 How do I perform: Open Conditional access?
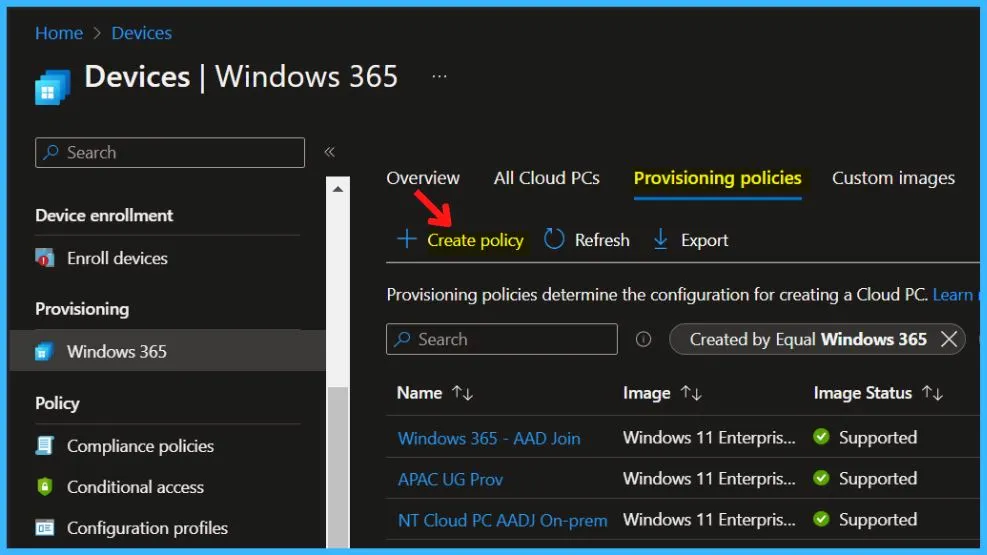135,486
